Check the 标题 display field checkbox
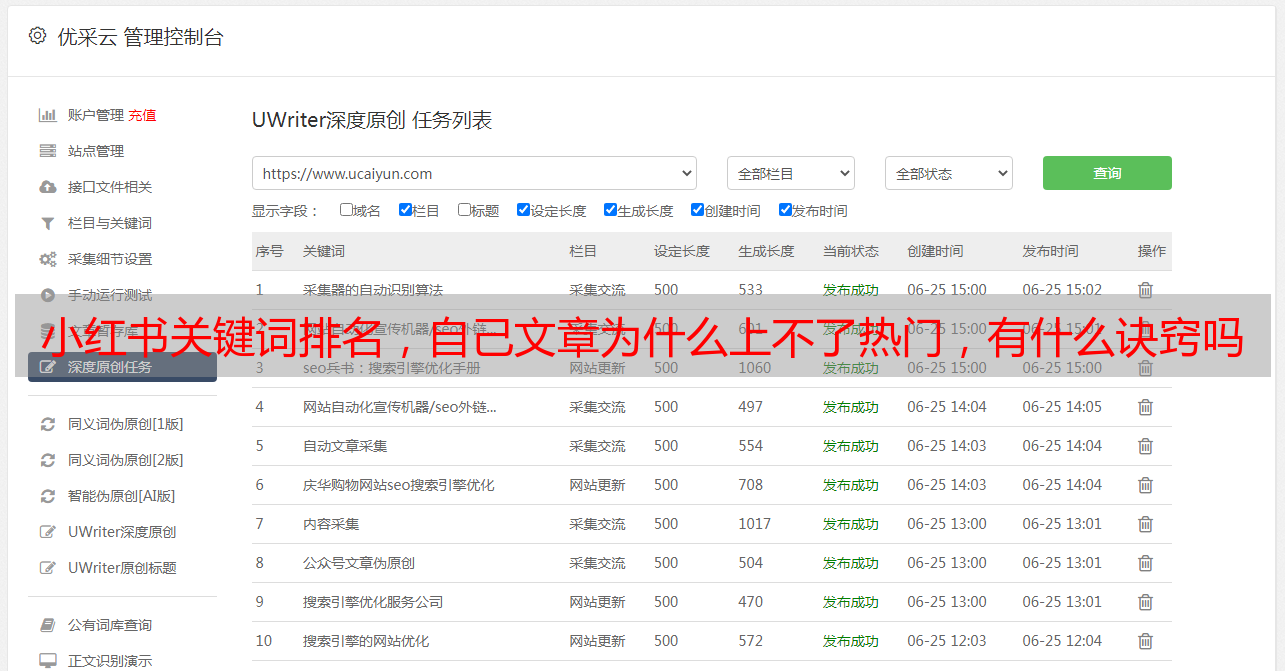The image size is (1285, 671). tap(464, 210)
